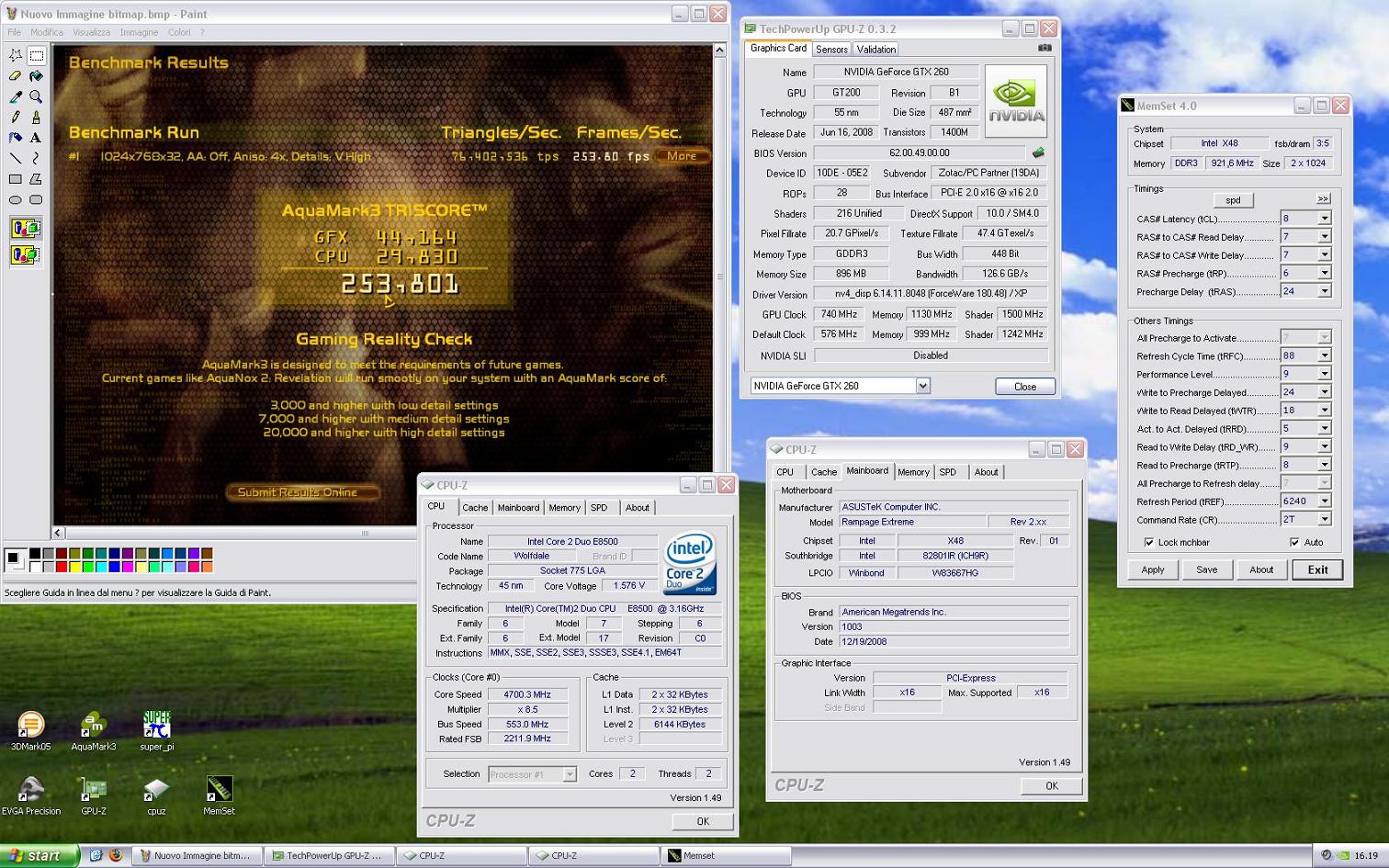The image size is (1389, 868).
Task: Pick the bright red color swatch in Paint
Action: [62, 567]
